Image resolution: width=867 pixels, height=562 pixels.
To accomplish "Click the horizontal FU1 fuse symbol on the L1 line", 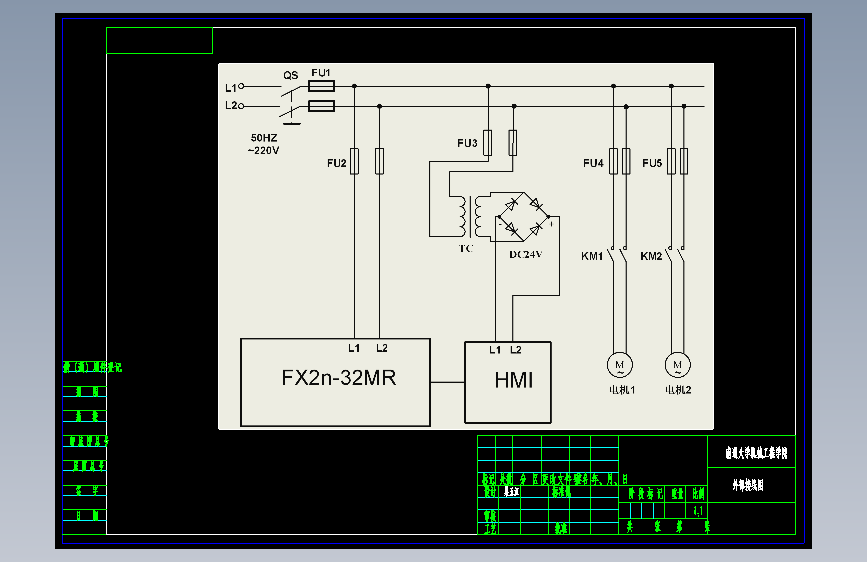I will click(x=321, y=86).
